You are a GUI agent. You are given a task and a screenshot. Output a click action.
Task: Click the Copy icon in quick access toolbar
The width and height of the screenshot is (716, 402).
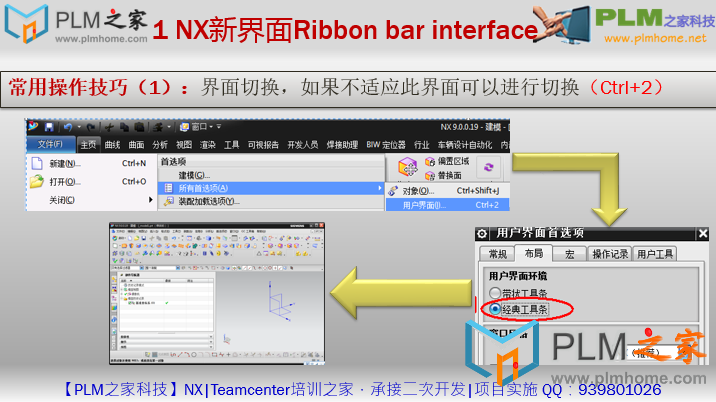tap(125, 127)
